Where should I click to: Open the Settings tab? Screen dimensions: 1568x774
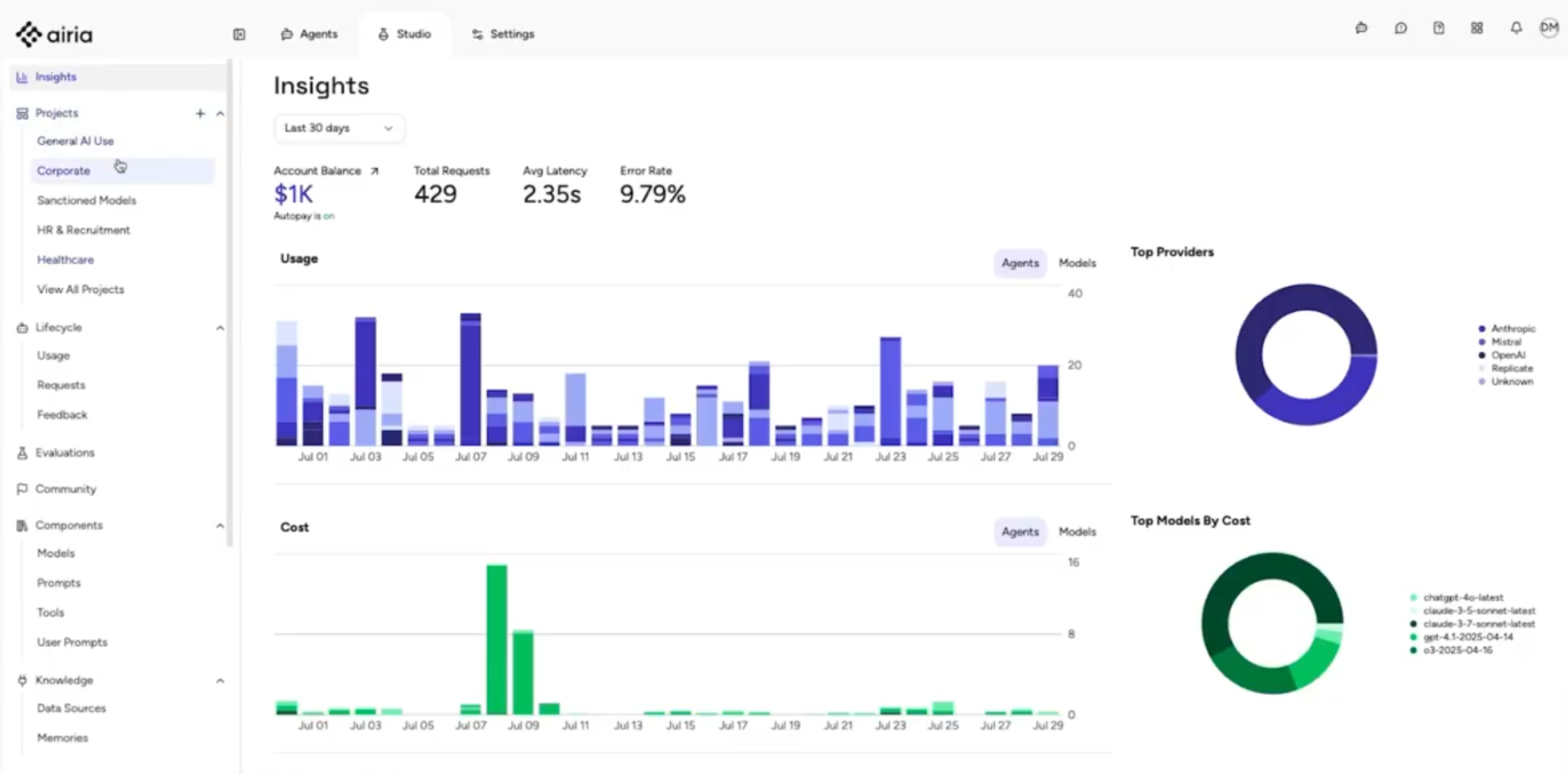point(502,35)
